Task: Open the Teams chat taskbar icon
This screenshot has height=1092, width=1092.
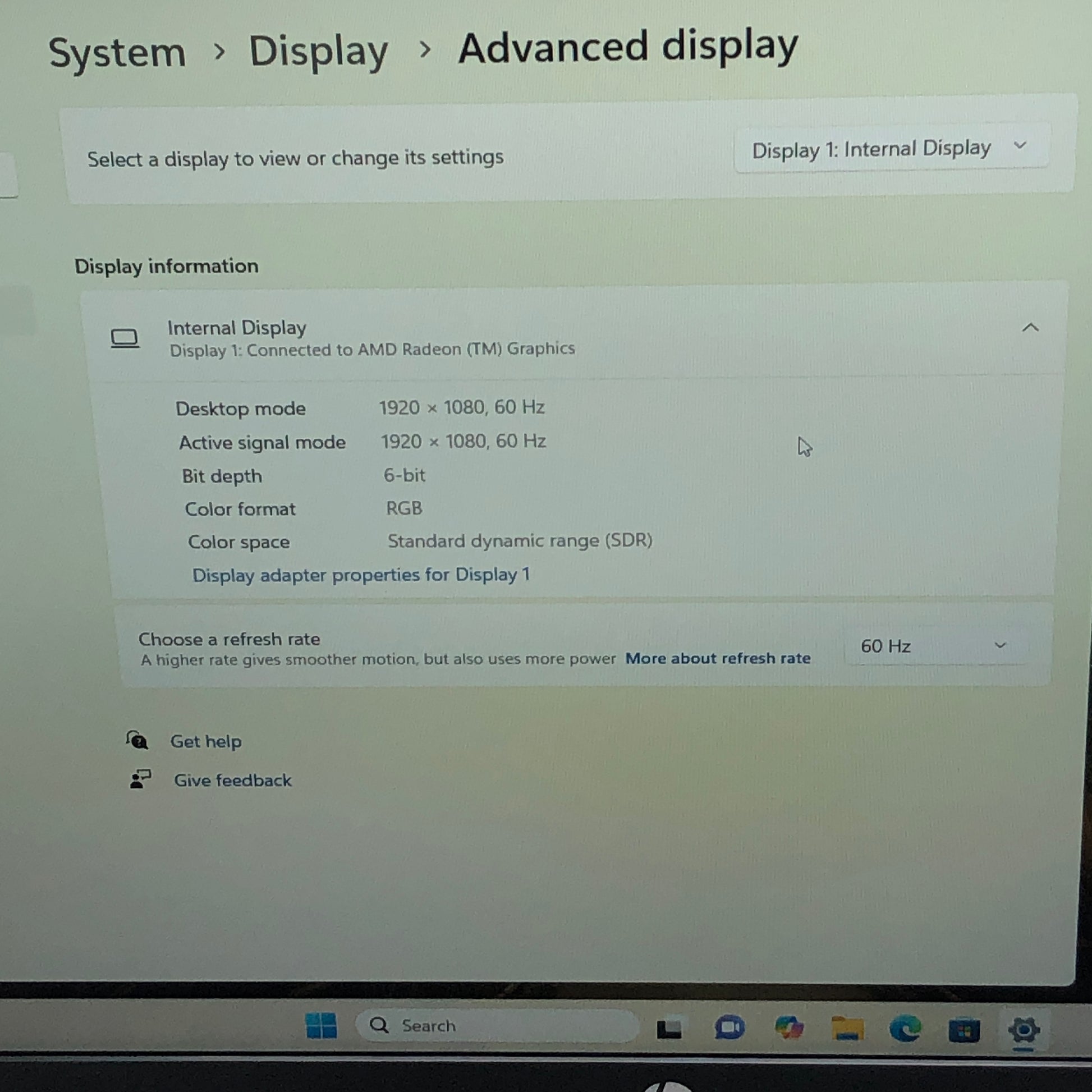Action: (x=729, y=1027)
